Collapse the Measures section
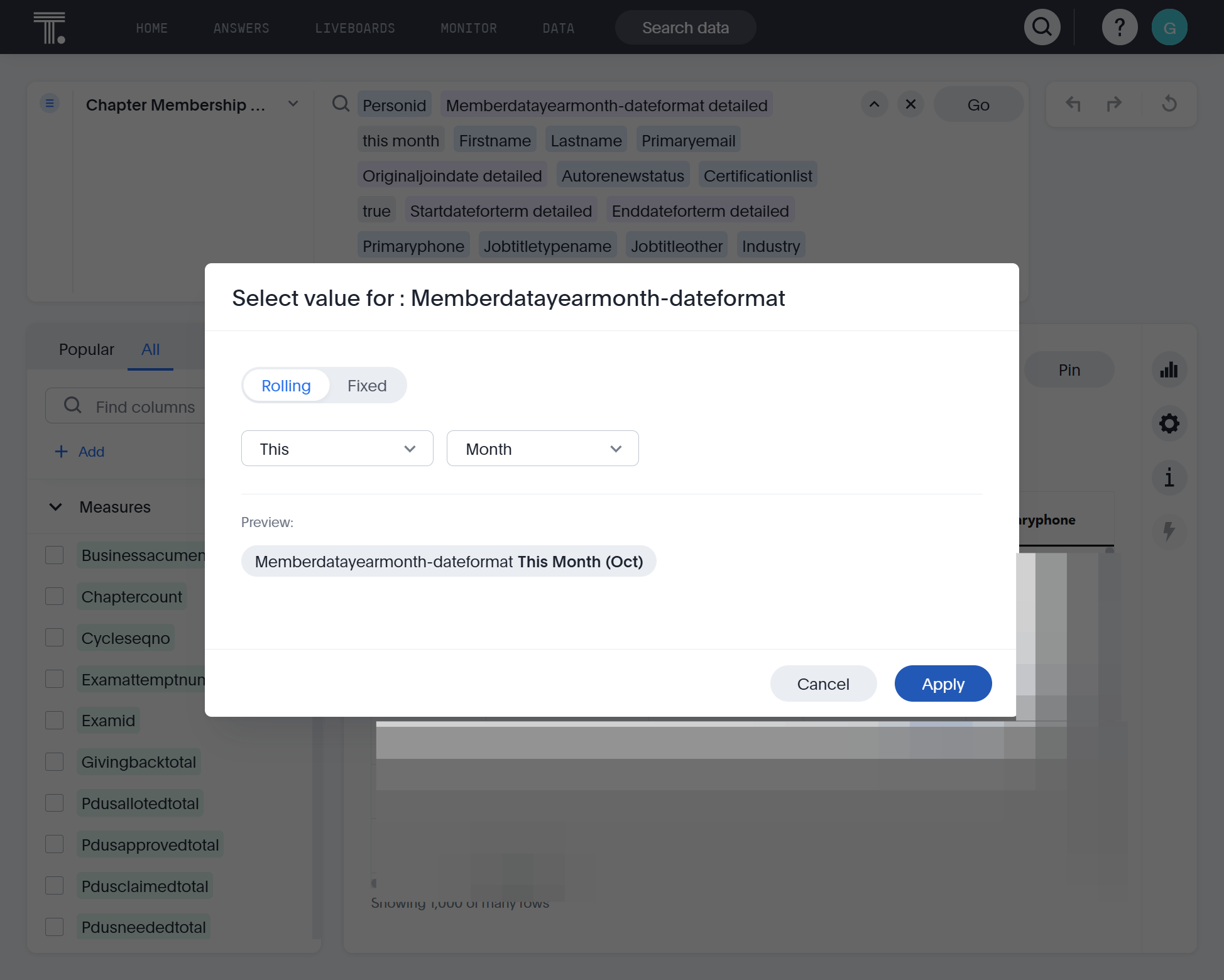Screen dimensions: 1224x980 pos(56,507)
